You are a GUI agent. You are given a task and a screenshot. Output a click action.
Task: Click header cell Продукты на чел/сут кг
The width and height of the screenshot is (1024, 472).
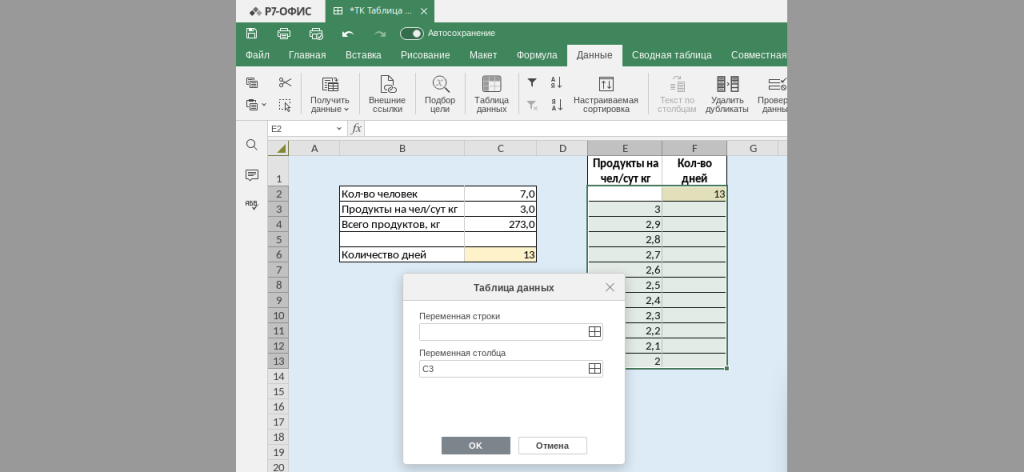625,171
